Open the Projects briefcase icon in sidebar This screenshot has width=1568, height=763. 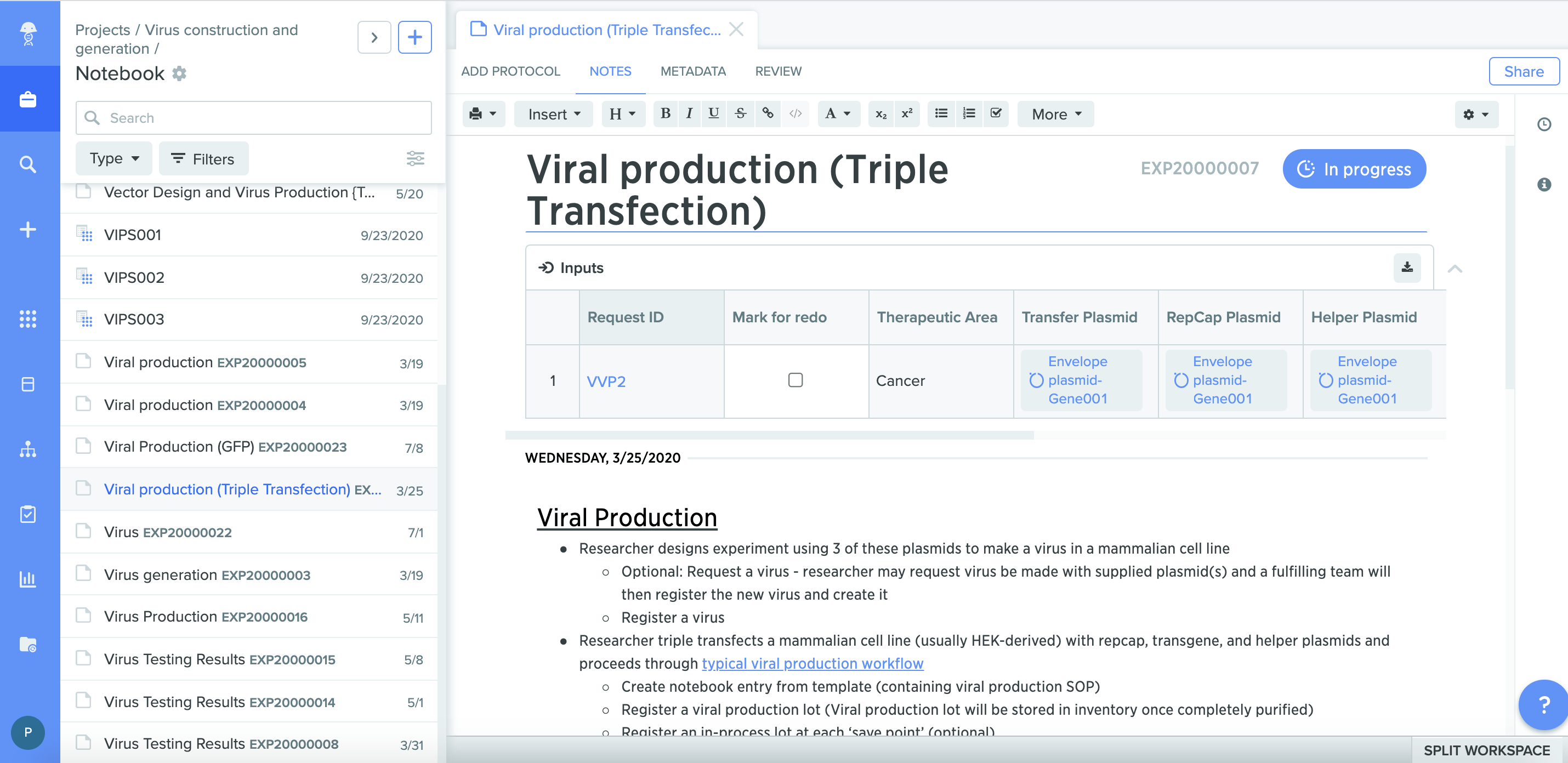click(28, 99)
